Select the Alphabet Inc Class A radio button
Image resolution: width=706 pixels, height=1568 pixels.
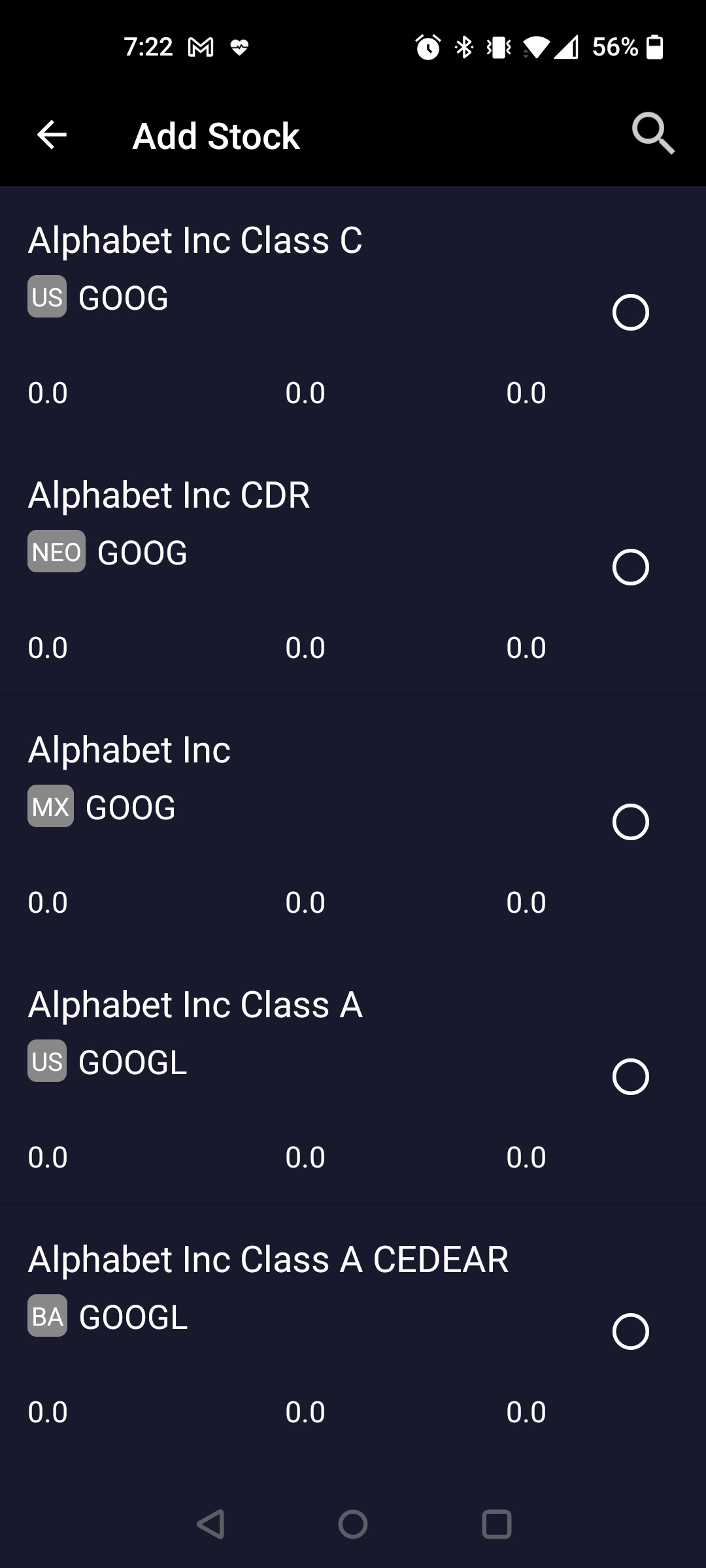click(630, 1077)
